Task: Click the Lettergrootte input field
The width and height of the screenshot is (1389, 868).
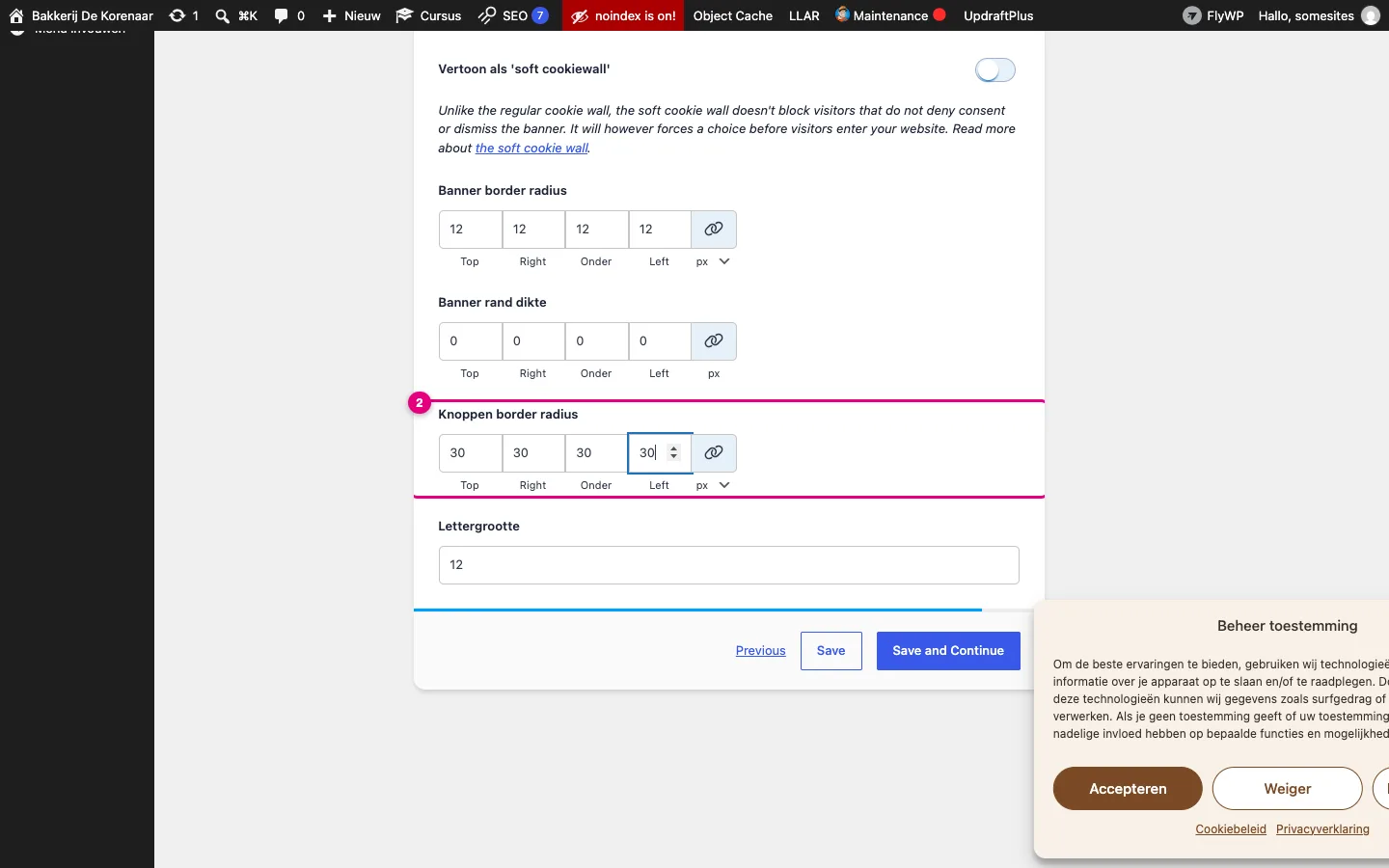Action: tap(729, 565)
